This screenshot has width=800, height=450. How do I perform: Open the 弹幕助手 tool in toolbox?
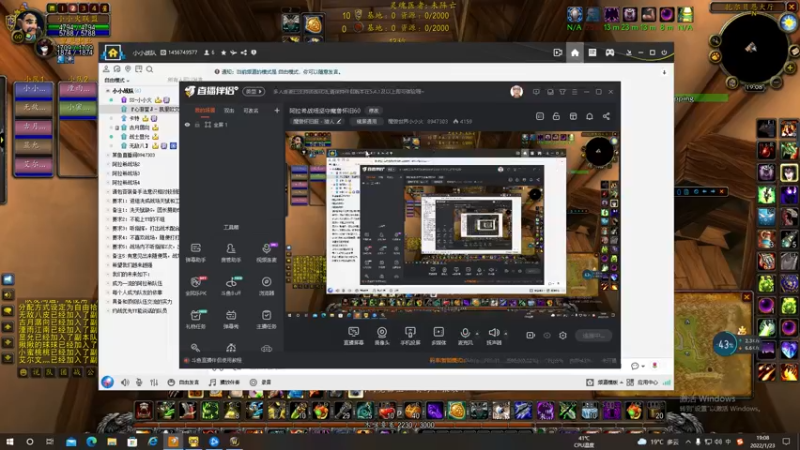click(x=196, y=253)
